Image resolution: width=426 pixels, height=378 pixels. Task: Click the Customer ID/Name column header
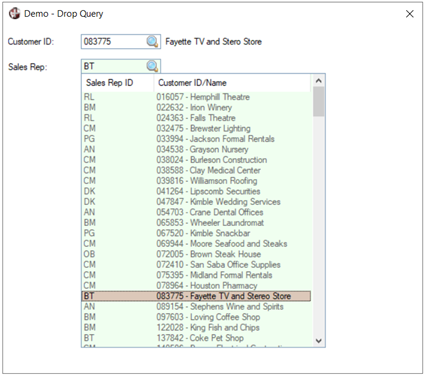[233, 83]
